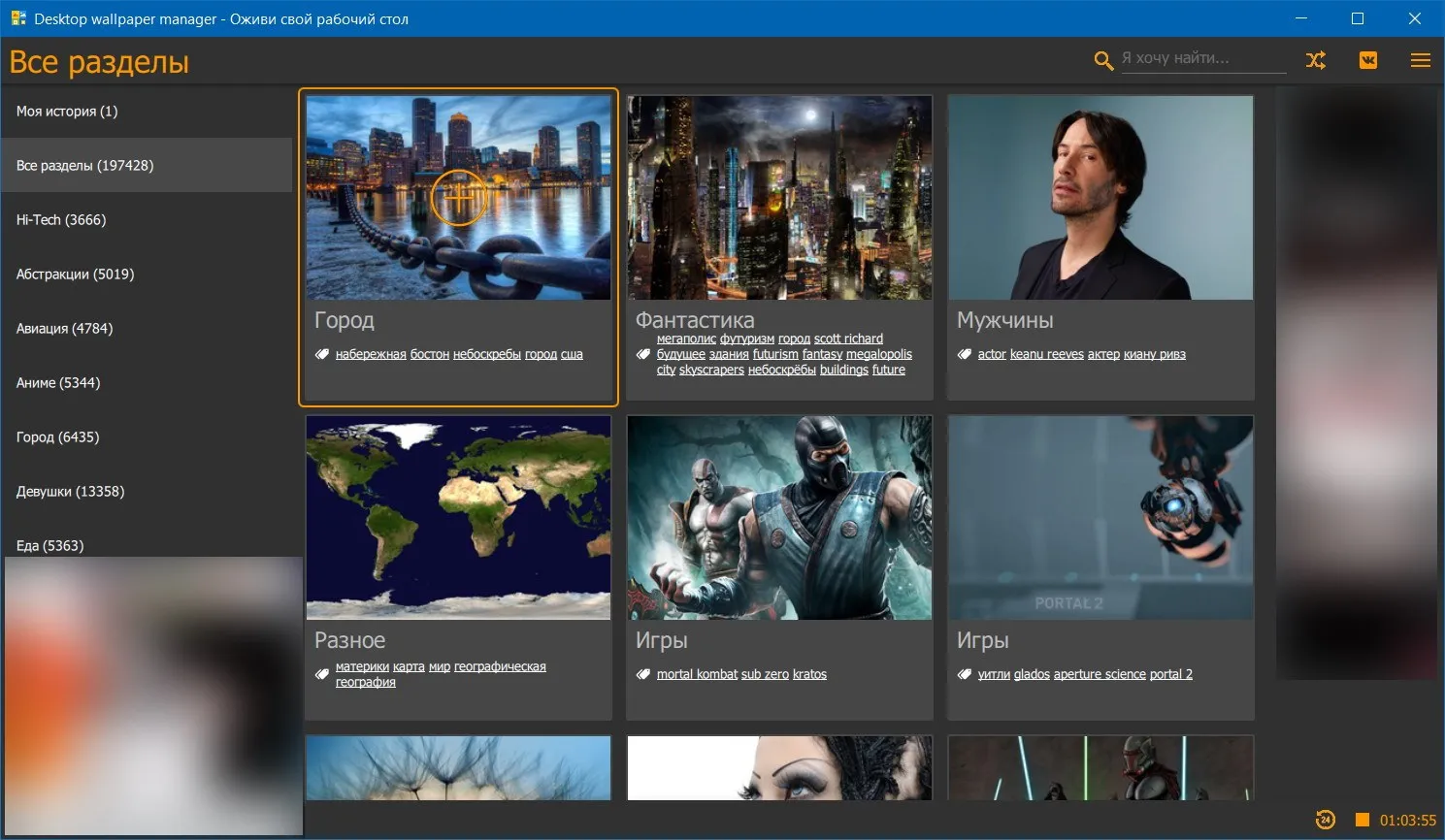Screen dimensions: 1445x840
Task: Click the mortal kombat tag link
Action: [x=697, y=674]
